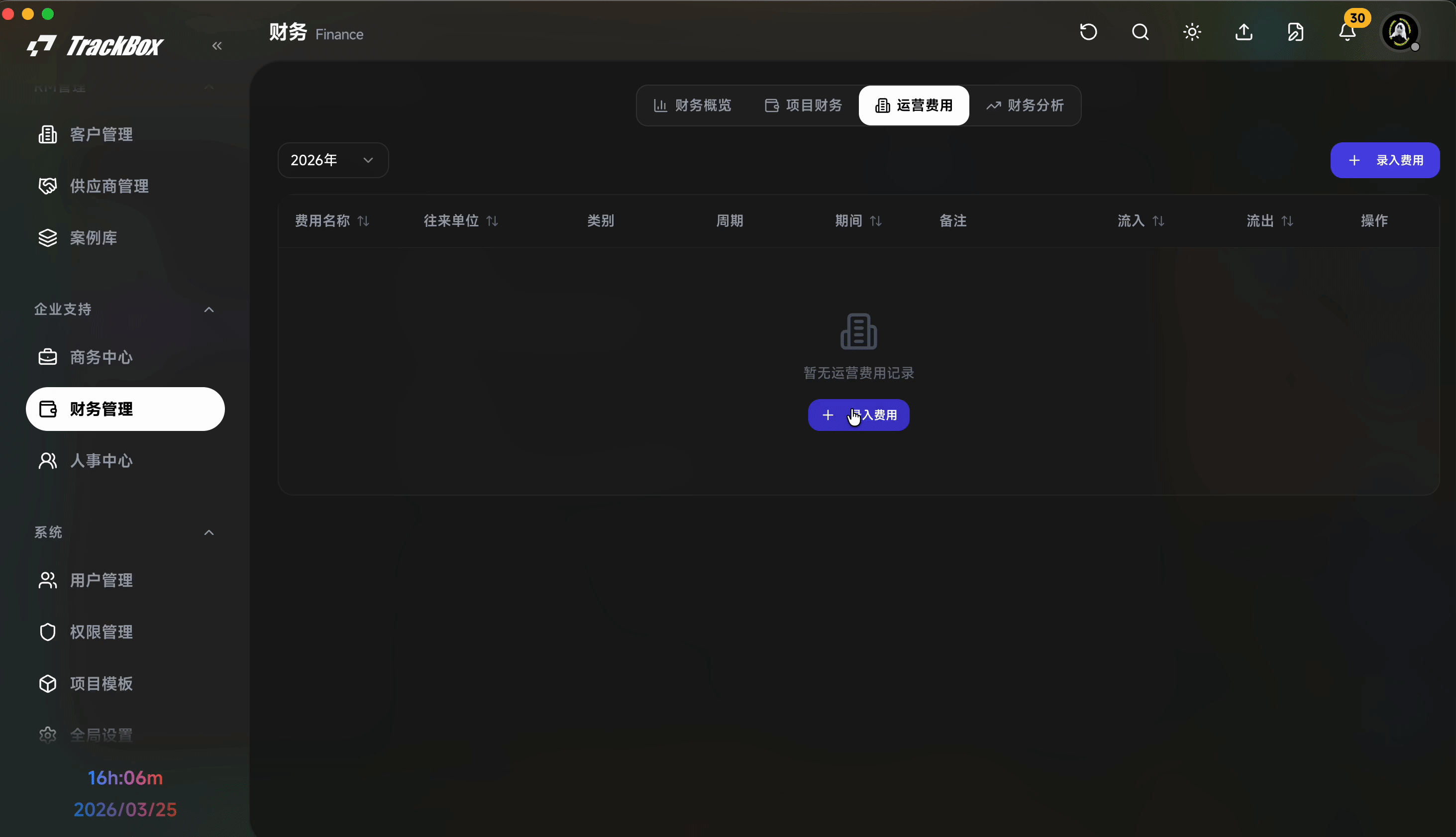This screenshot has width=1456, height=837.
Task: Click the 操作 column header
Action: click(1374, 221)
